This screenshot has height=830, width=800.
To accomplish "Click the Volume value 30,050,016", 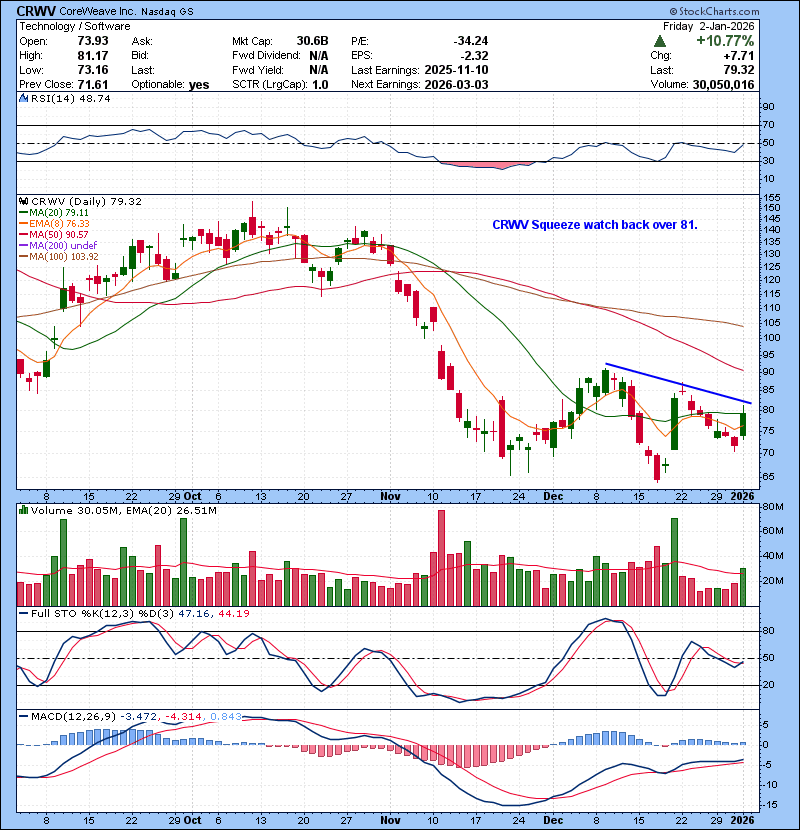I will pos(723,85).
